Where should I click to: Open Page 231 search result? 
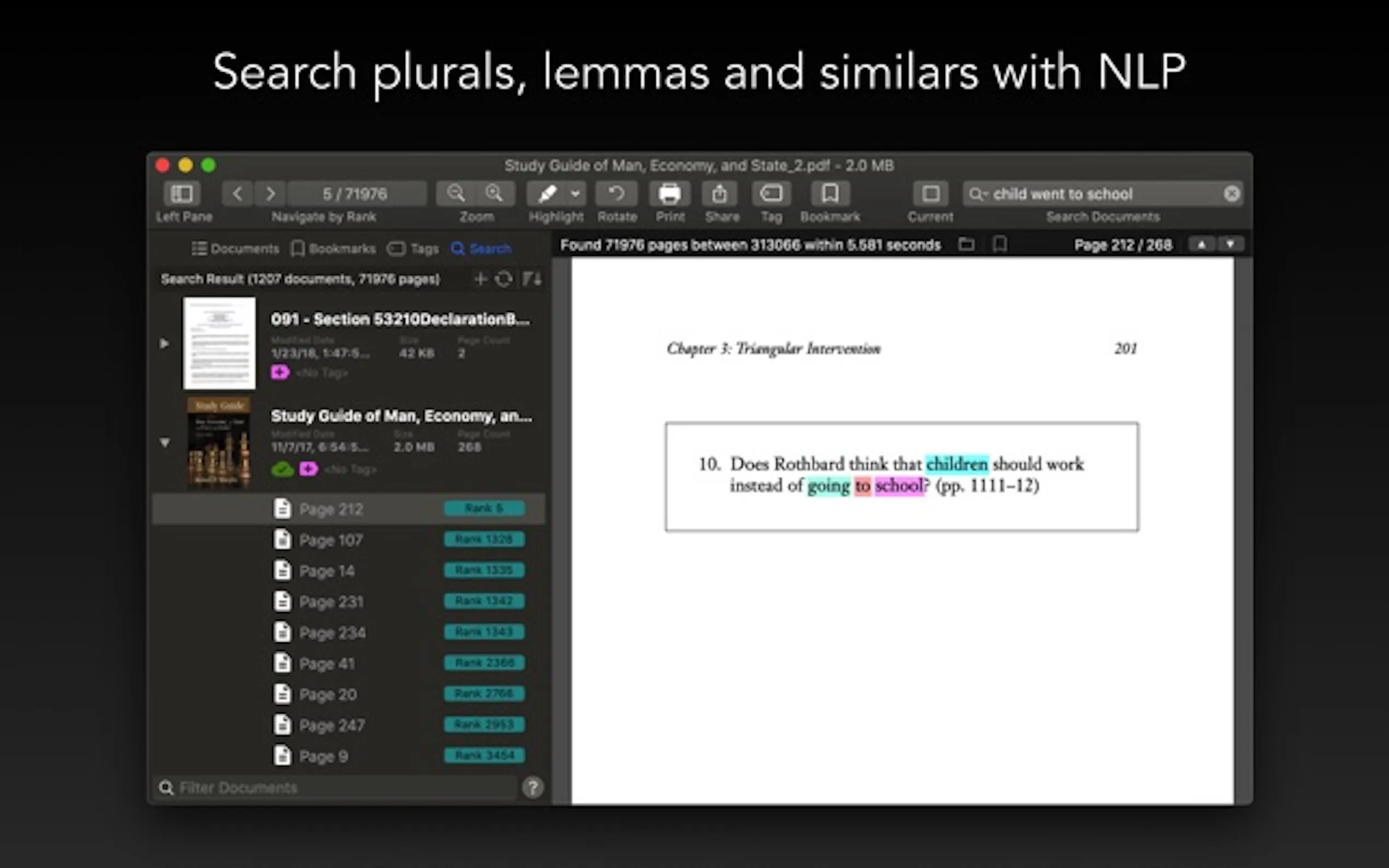point(348,602)
